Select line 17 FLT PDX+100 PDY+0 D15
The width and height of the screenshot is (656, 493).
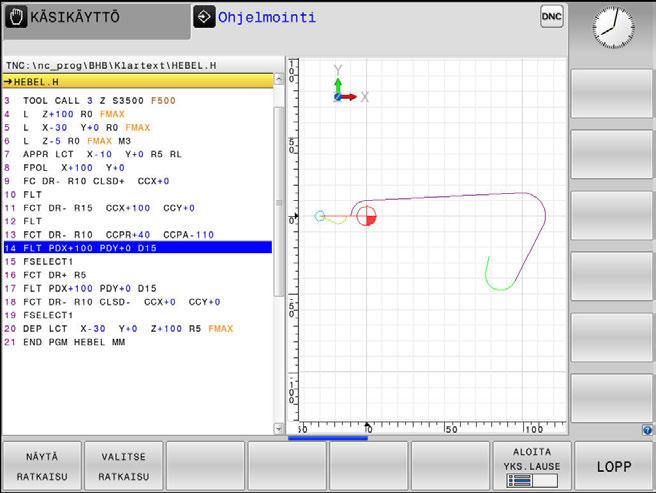[x=138, y=288]
